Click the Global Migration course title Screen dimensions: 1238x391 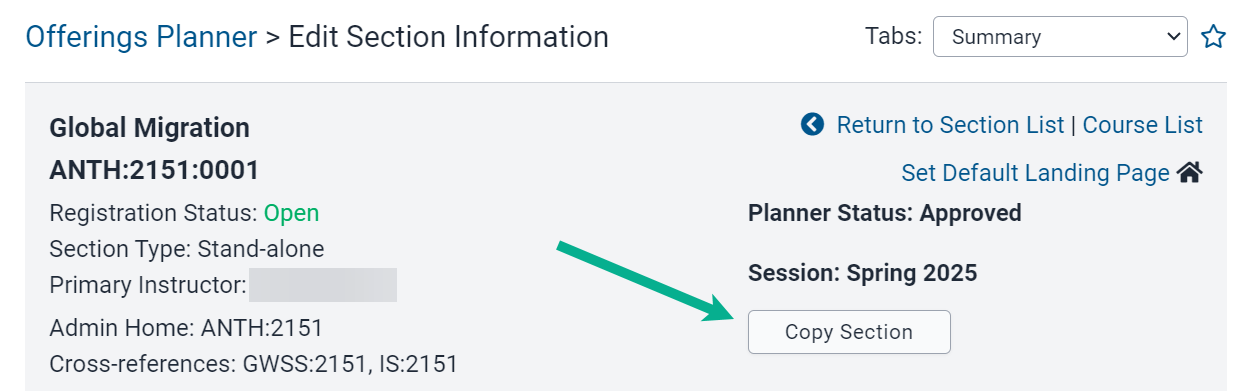[149, 128]
